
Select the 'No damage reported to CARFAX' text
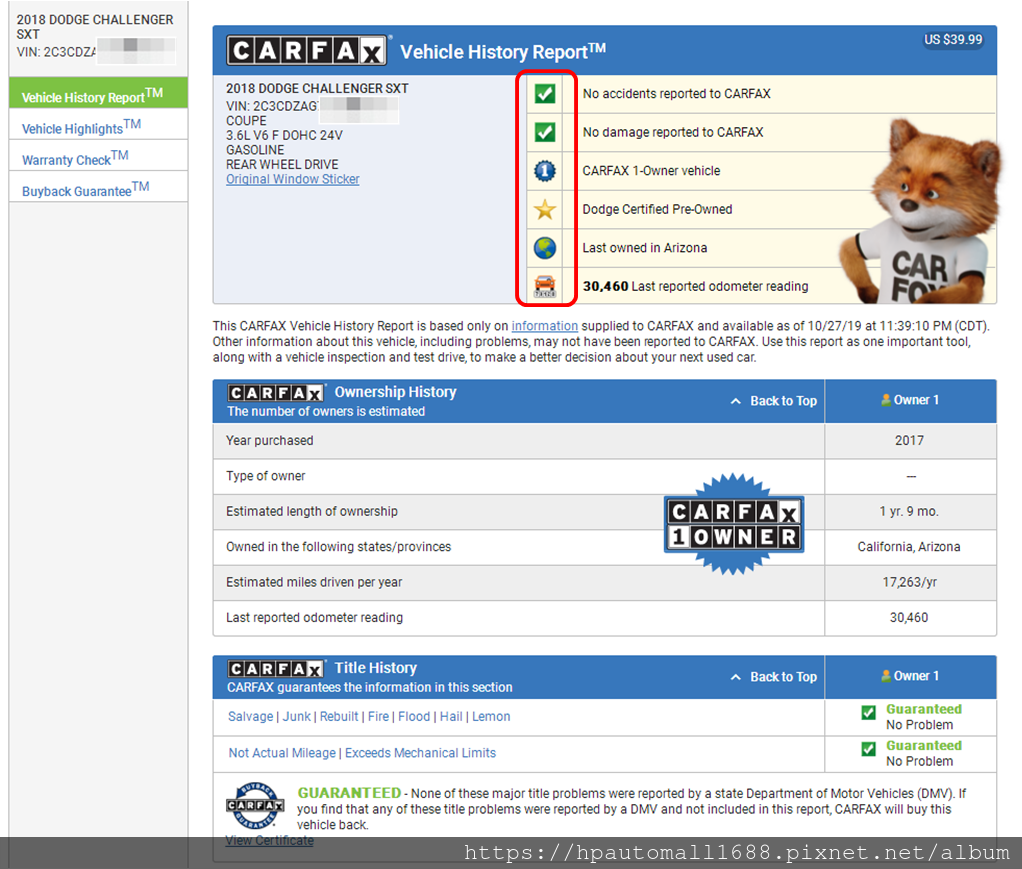(673, 132)
